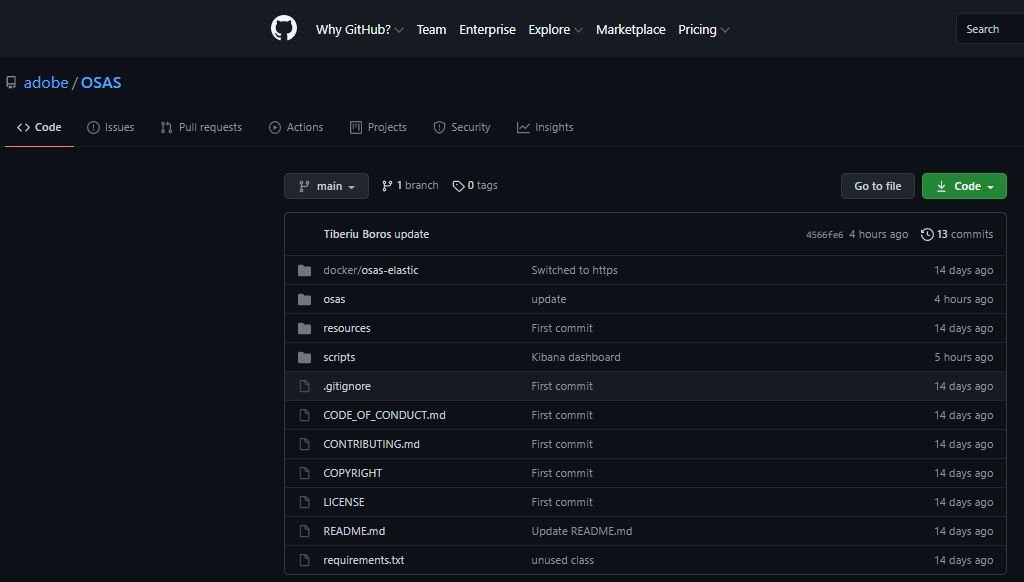Expand the Why GitHub? menu
Image resolution: width=1024 pixels, height=582 pixels.
click(359, 29)
